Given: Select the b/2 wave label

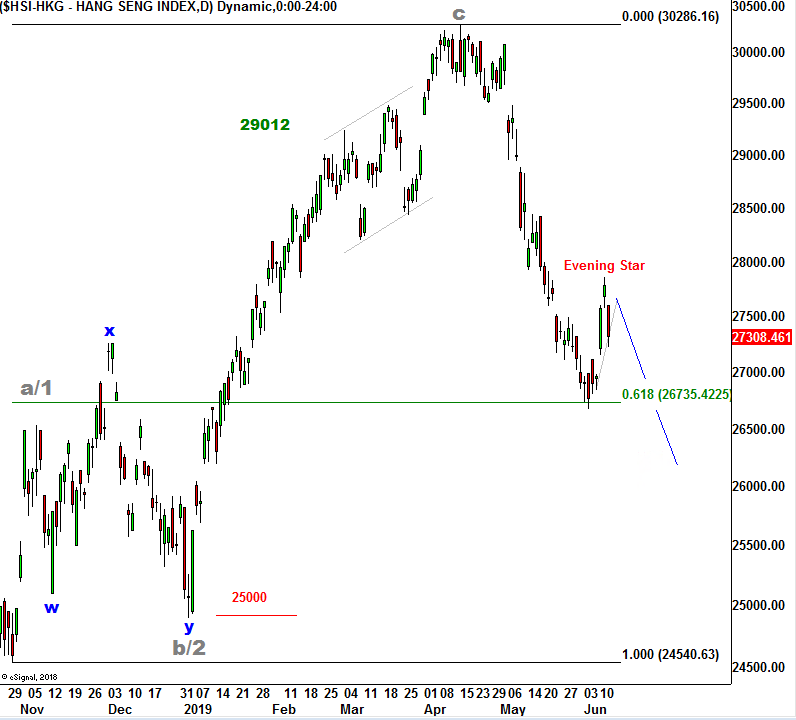Looking at the screenshot, I should pyautogui.click(x=189, y=647).
